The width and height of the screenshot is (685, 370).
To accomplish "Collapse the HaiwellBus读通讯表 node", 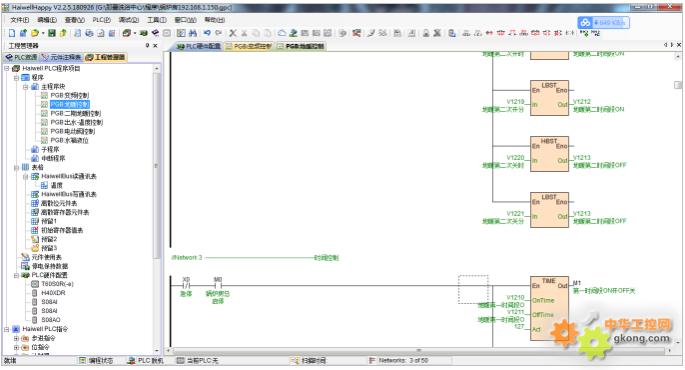I will [26, 176].
